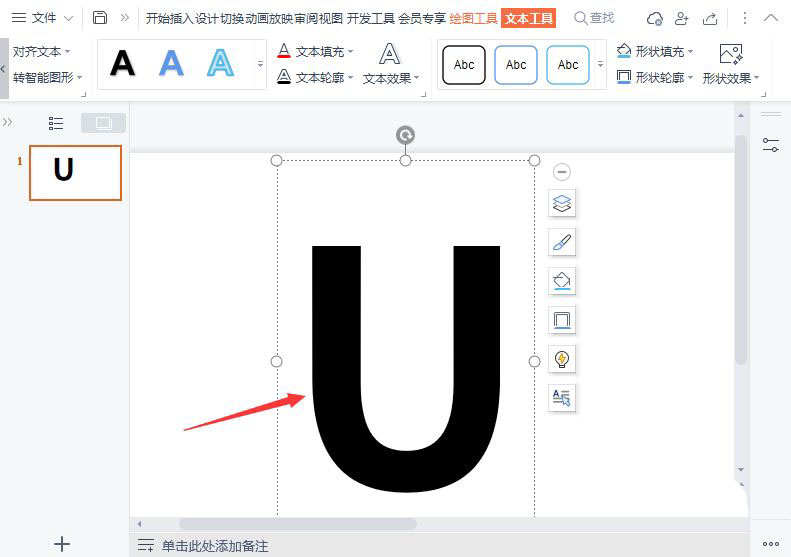Switch to the 动画 tab
Viewport: 791px width, 557px height.
256,19
